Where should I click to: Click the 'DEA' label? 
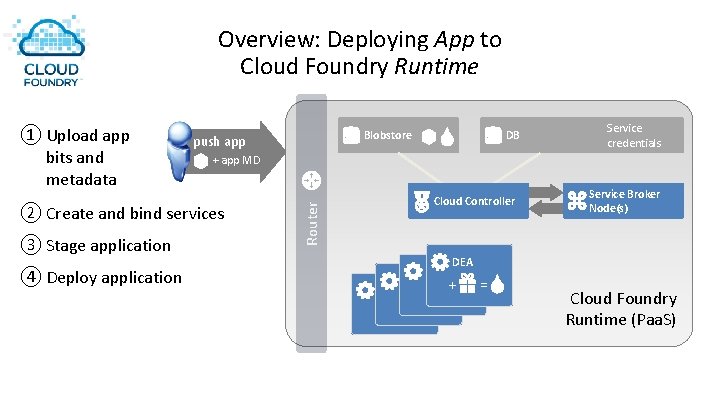point(462,262)
